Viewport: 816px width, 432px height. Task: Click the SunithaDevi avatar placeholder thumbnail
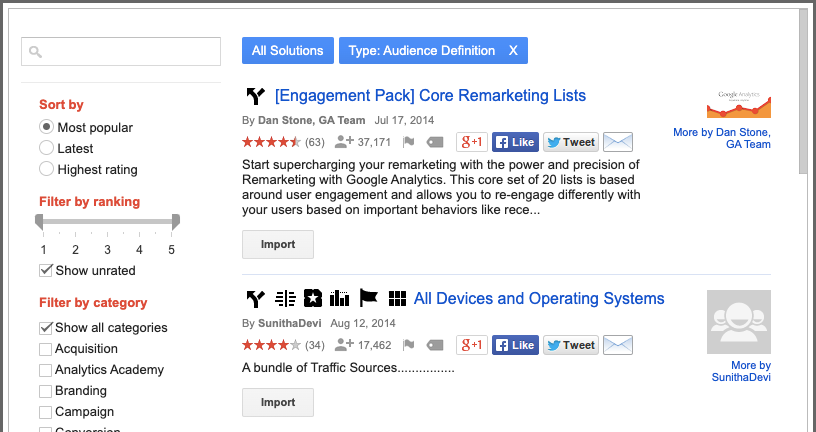click(x=739, y=322)
